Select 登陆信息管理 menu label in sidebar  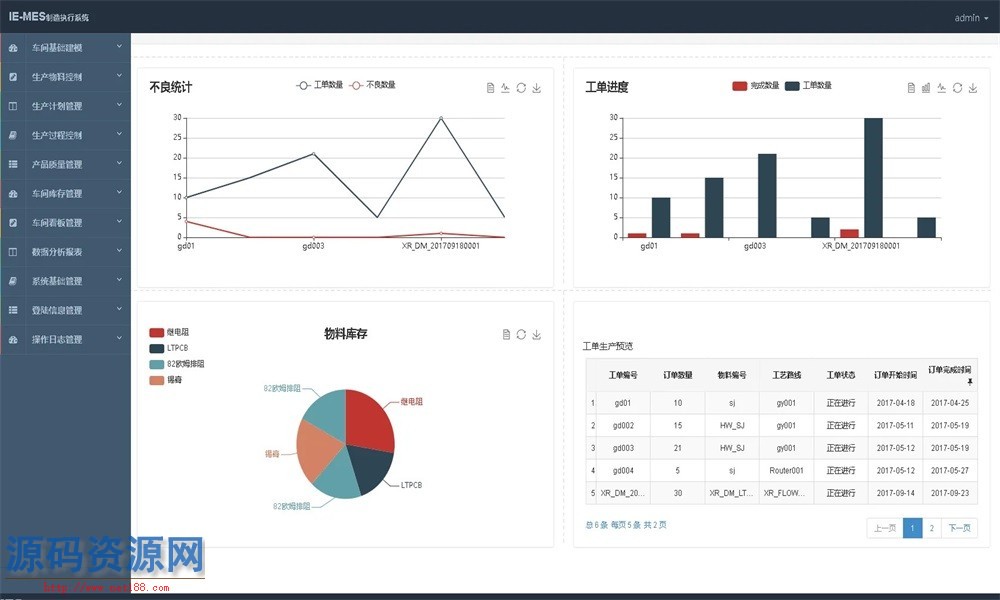point(57,311)
